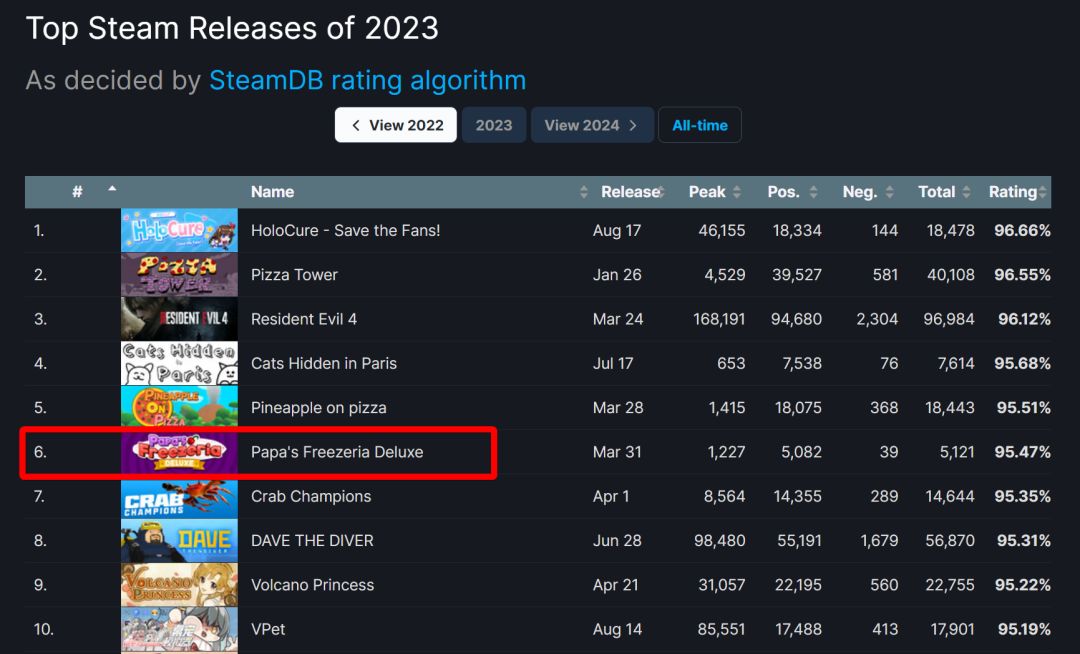Sort table by Name column header

(273, 192)
